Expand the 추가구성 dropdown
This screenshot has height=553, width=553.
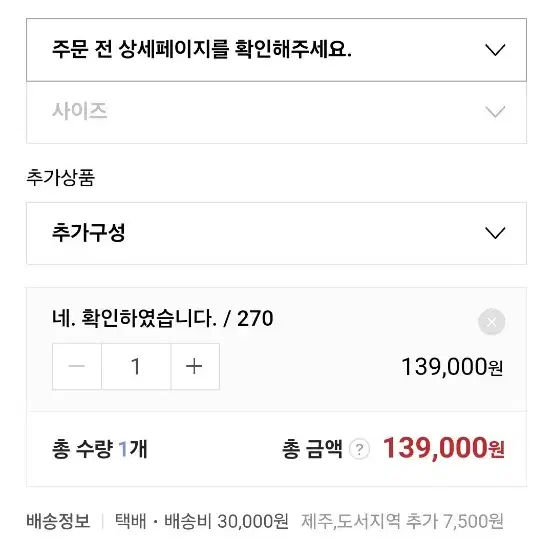(276, 233)
